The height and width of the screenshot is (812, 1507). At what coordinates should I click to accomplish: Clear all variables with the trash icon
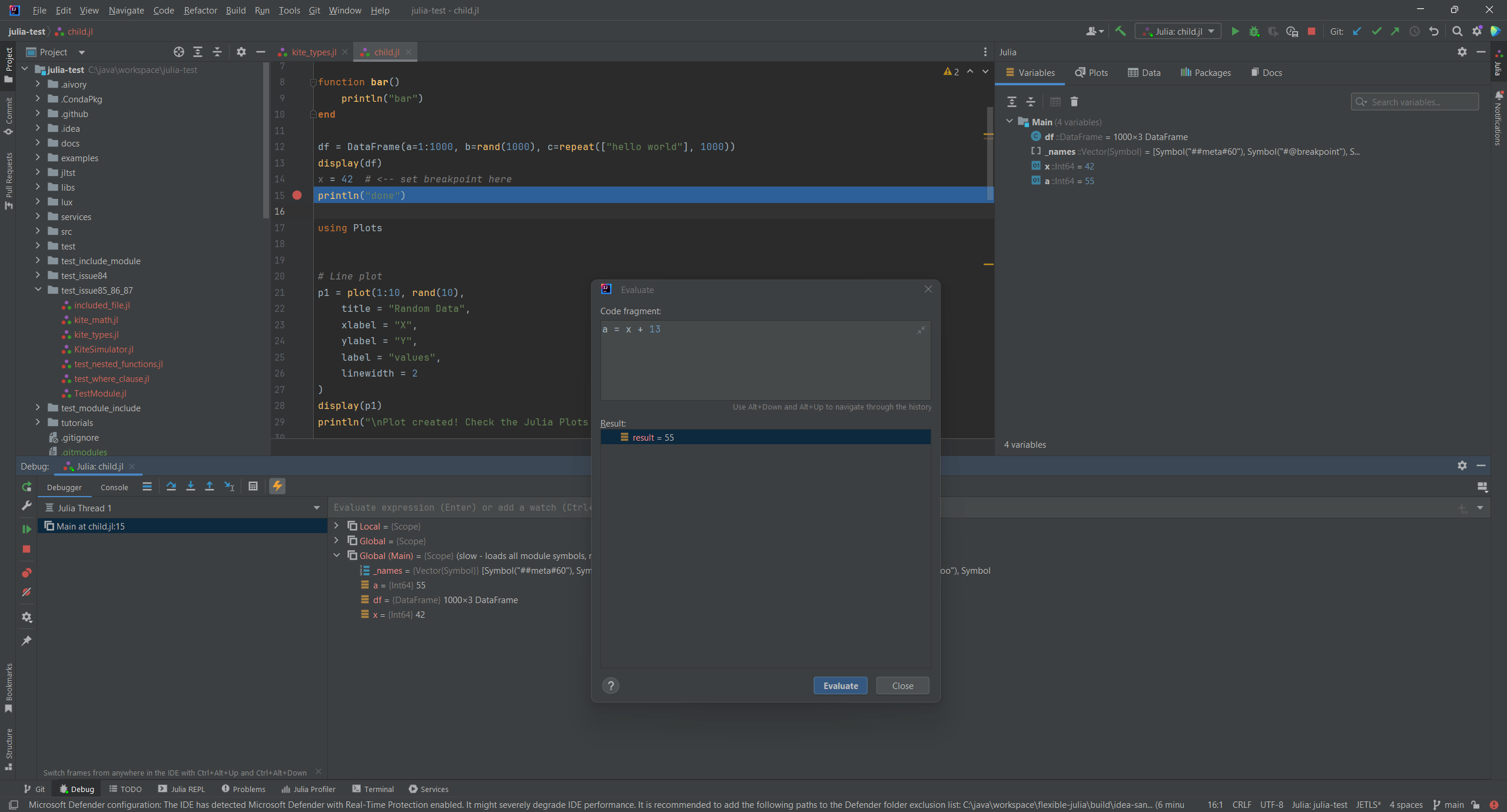pos(1074,102)
